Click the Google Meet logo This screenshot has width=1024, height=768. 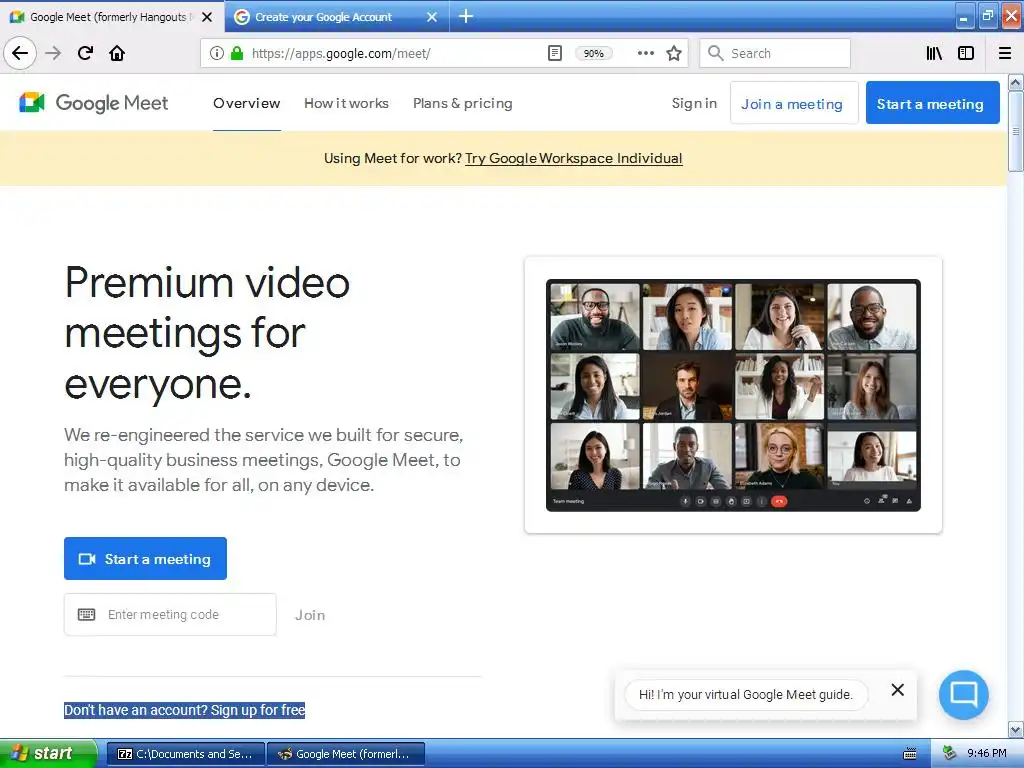pos(93,103)
